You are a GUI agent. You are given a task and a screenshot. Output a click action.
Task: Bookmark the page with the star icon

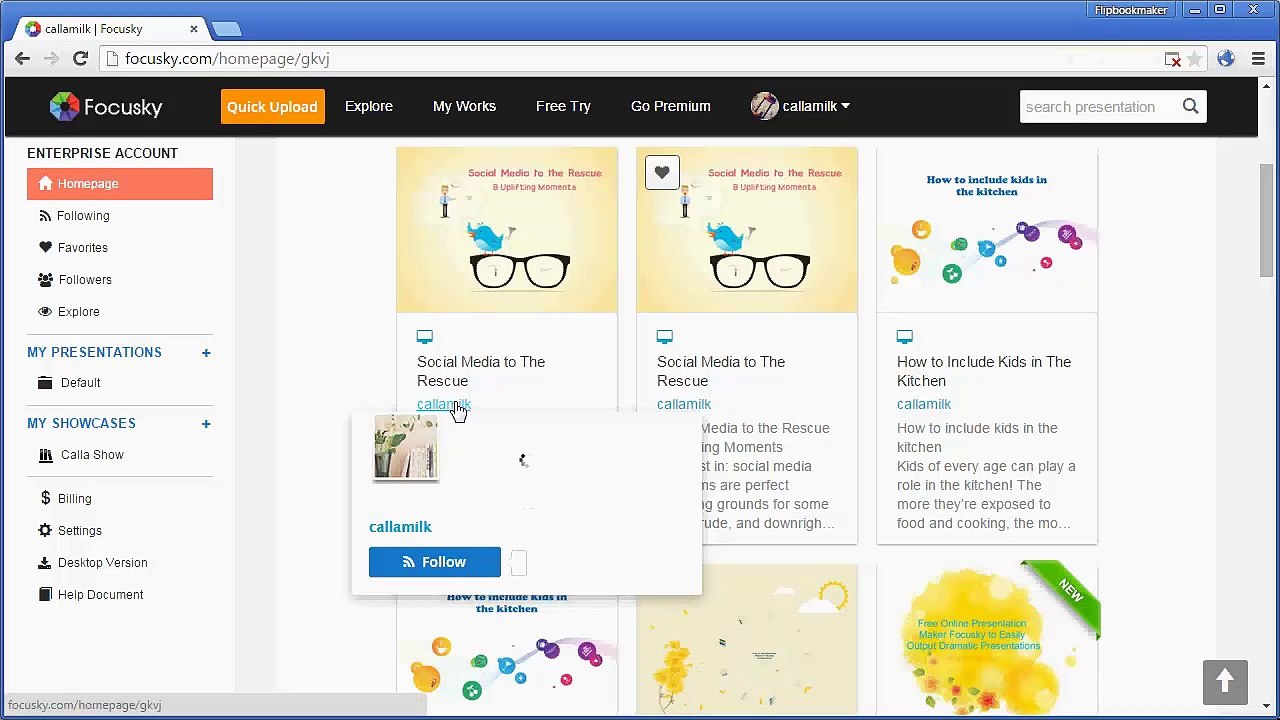coord(1195,59)
